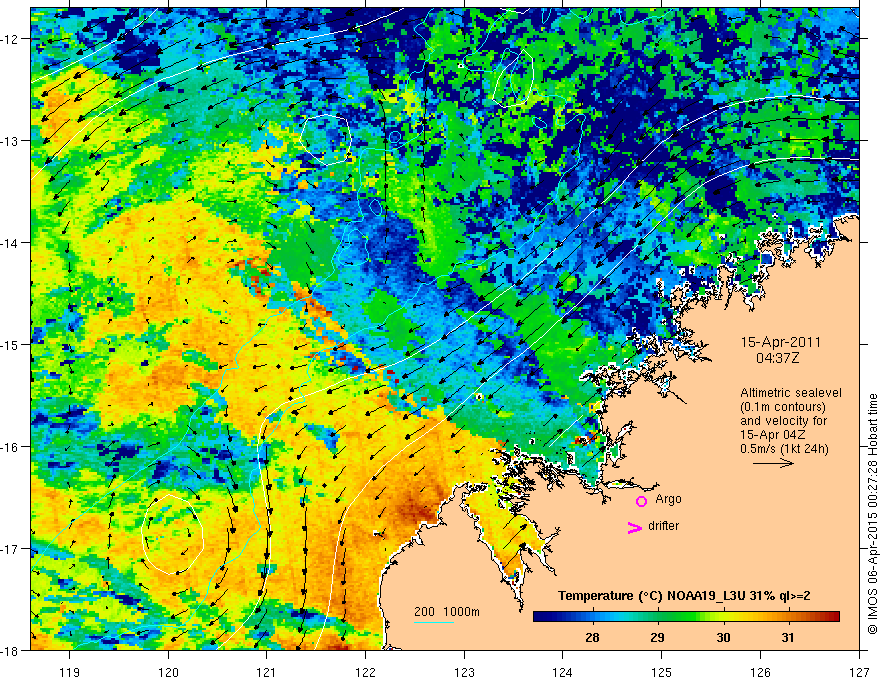The width and height of the screenshot is (880, 680).
Task: Click the '04:37Z' time label
Action: point(777,358)
